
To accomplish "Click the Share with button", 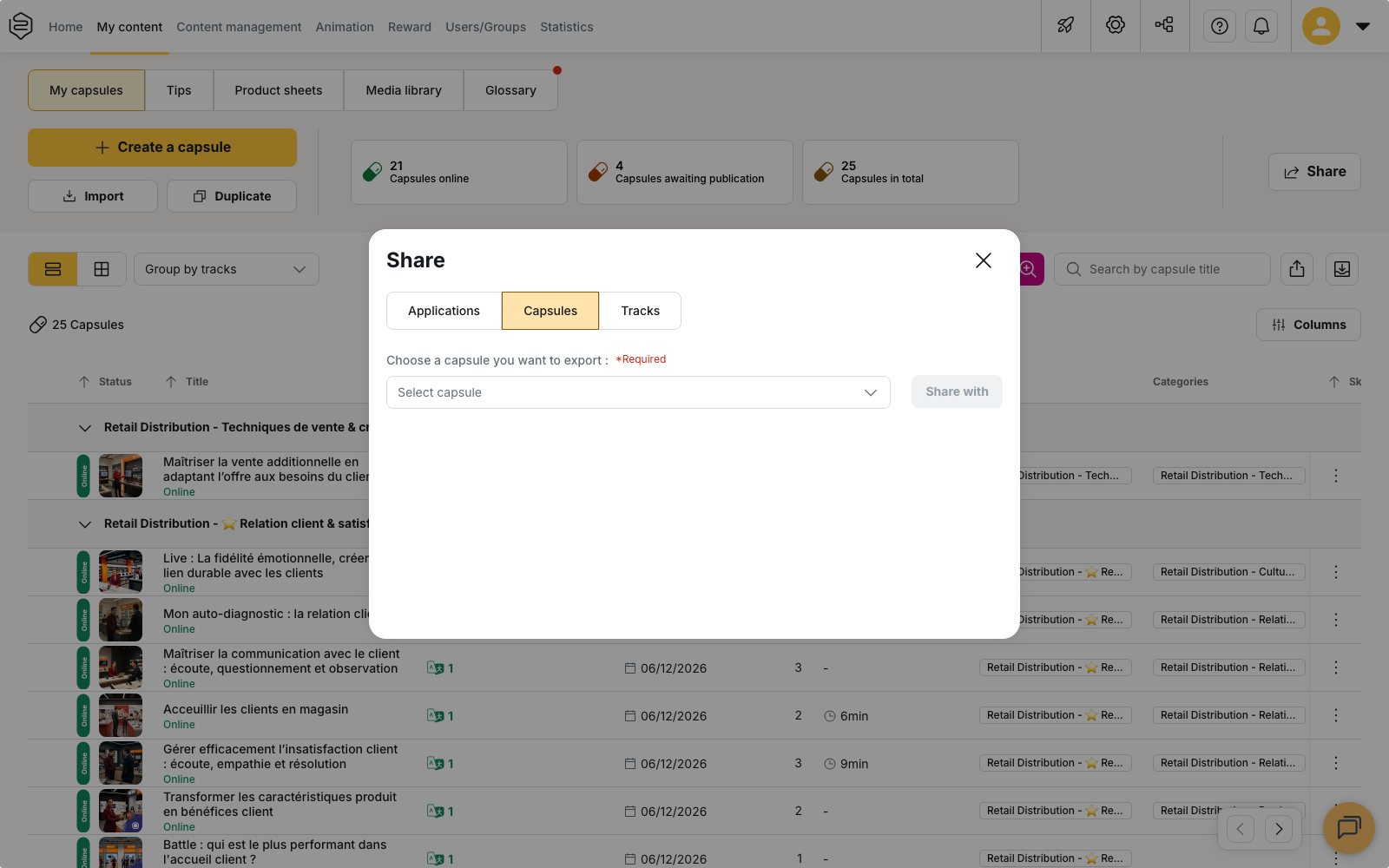I will click(x=957, y=391).
